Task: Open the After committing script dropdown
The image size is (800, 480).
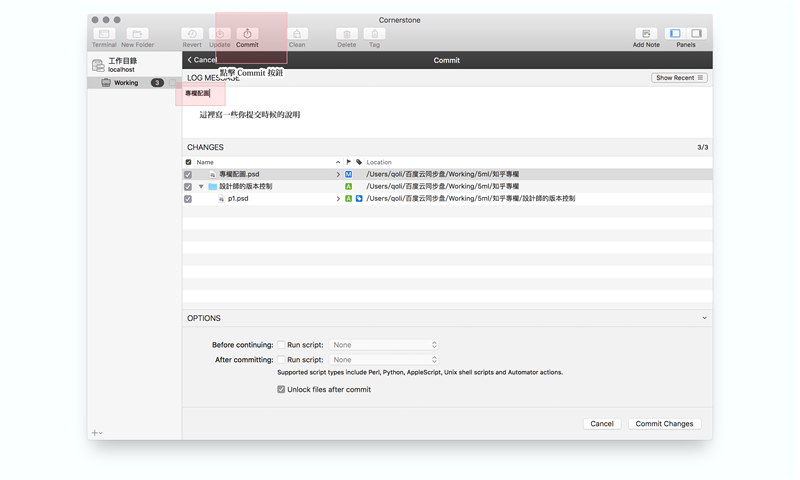Action: (385, 359)
